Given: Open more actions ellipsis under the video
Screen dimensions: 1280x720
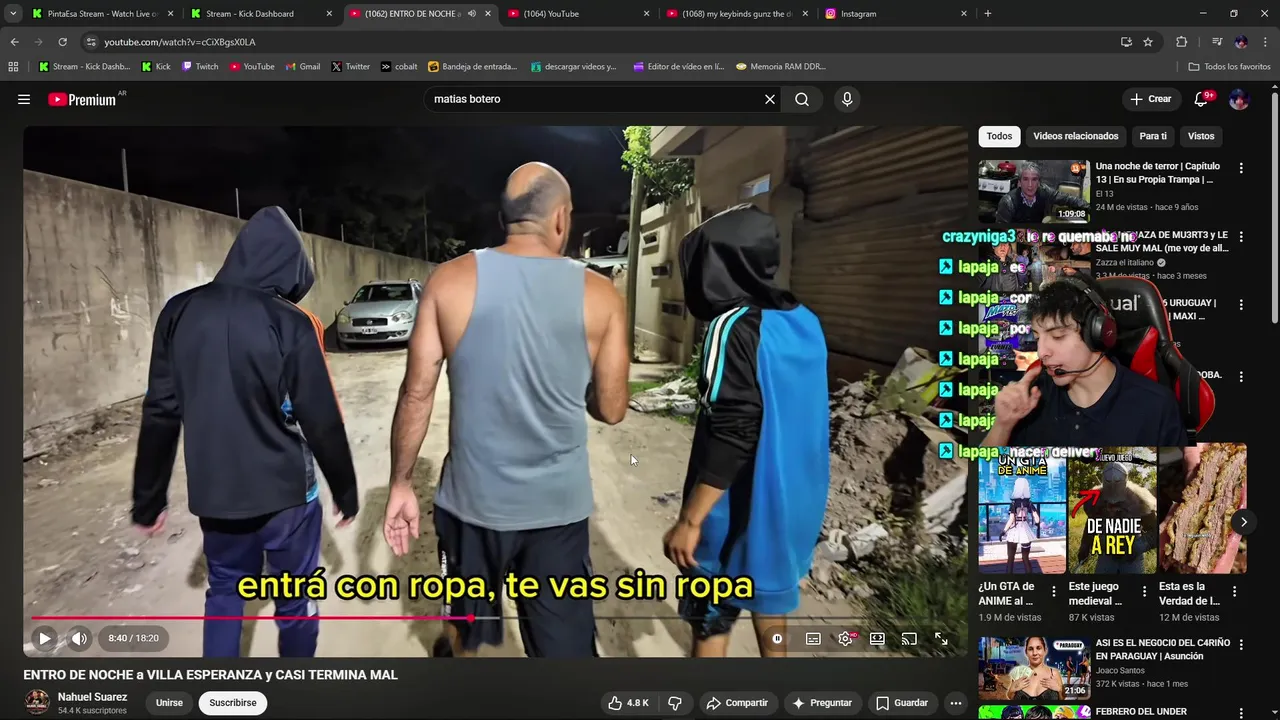Looking at the screenshot, I should [x=956, y=703].
